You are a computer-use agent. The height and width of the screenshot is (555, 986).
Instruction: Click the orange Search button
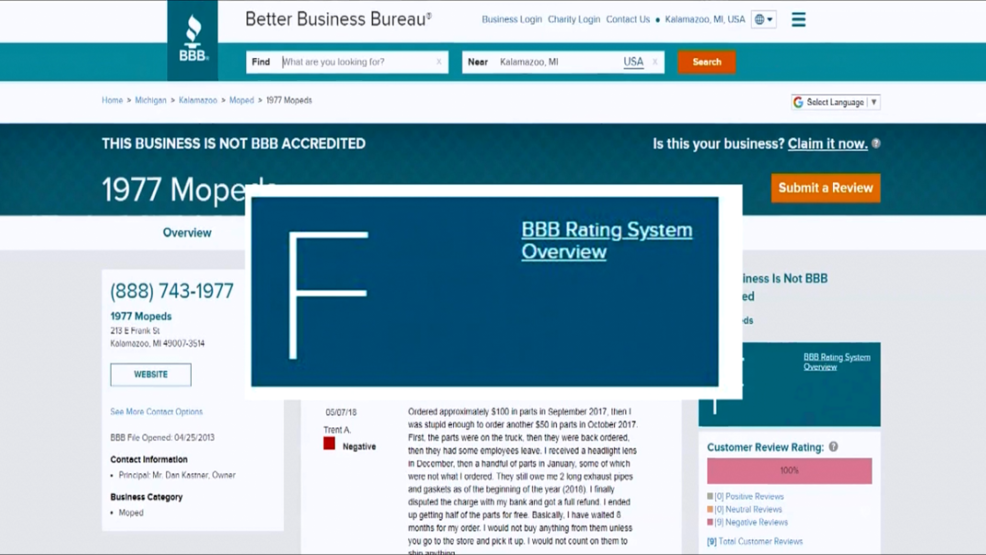[x=707, y=62]
